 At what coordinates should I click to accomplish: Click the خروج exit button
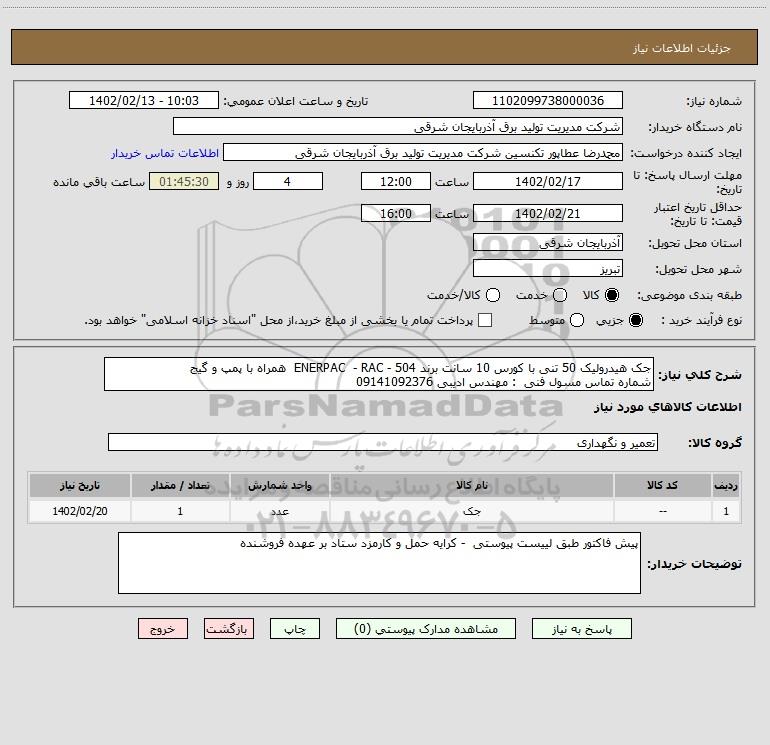[x=163, y=629]
